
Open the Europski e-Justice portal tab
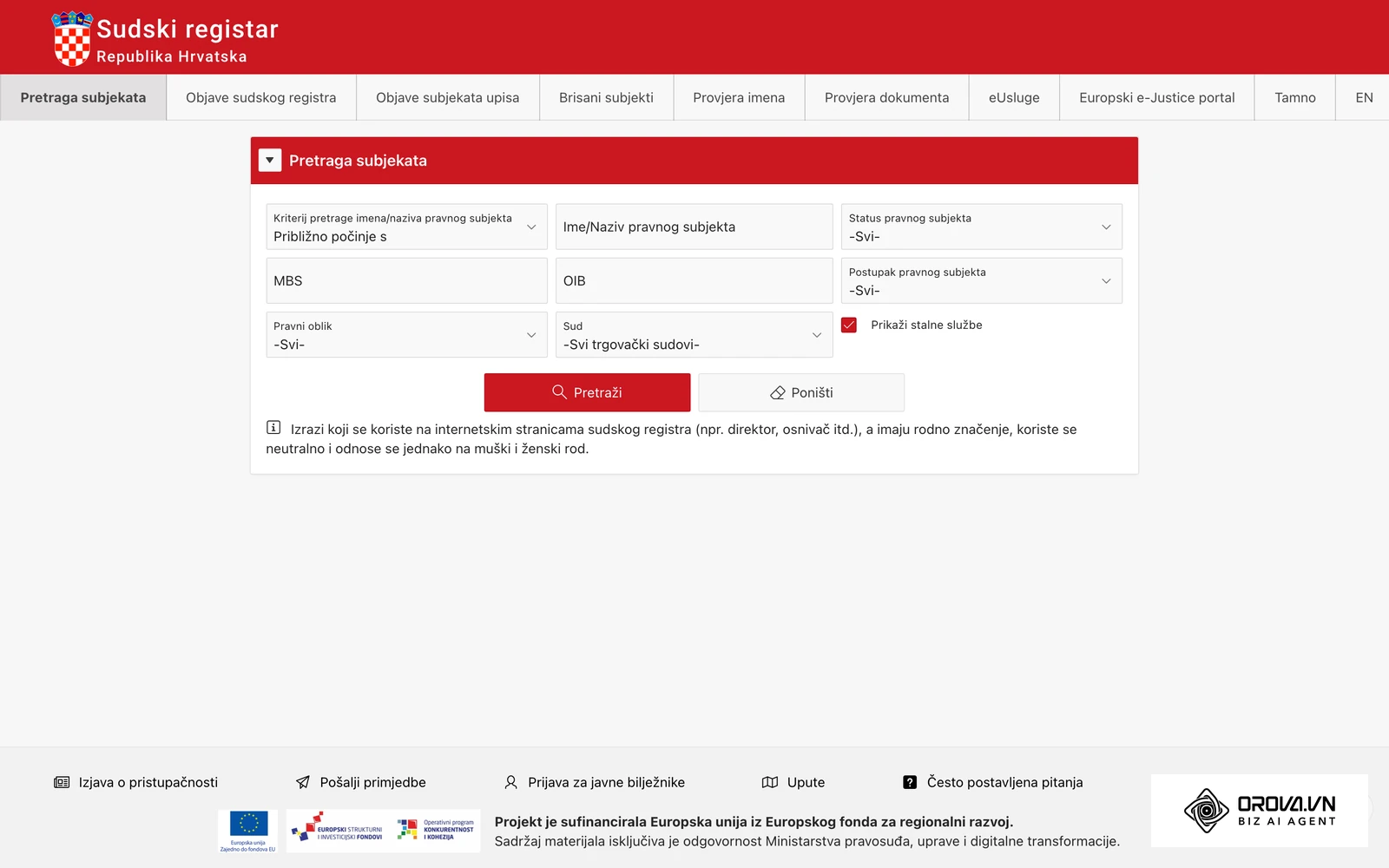coord(1157,97)
